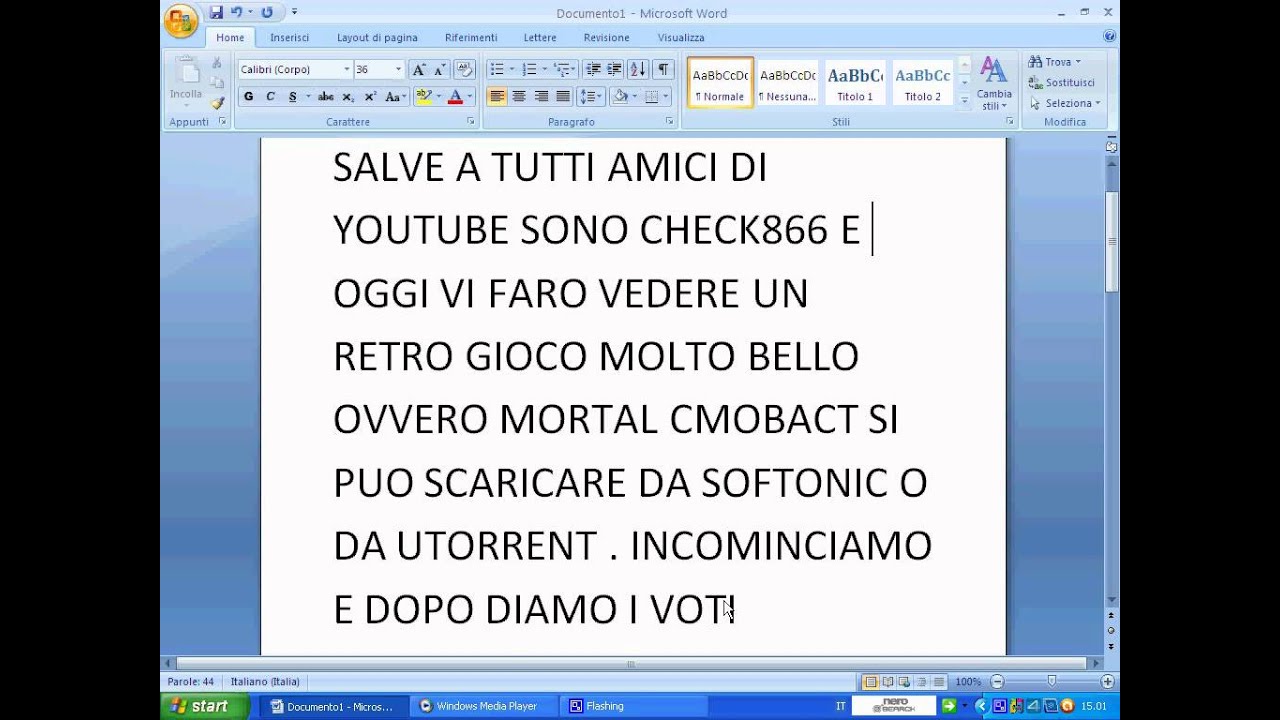Center the paragraph text
The width and height of the screenshot is (1280, 720).
coord(519,97)
